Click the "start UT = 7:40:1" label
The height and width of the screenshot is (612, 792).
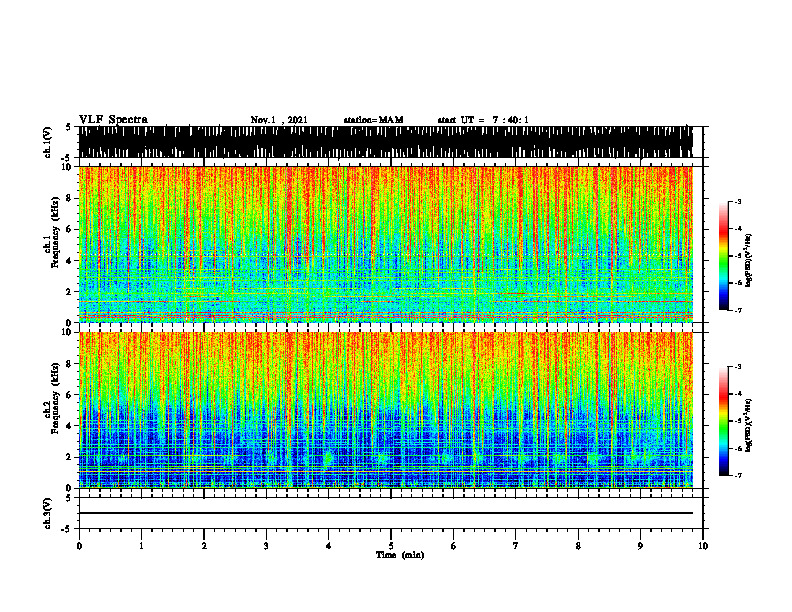click(x=483, y=120)
